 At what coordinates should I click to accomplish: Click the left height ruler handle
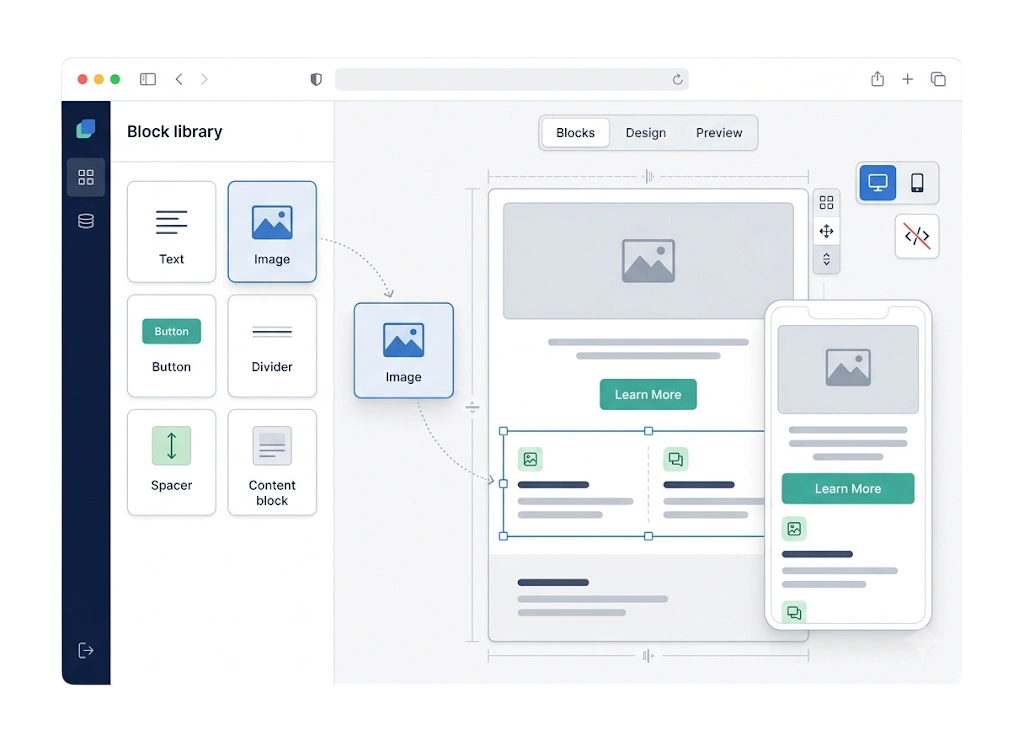(472, 407)
